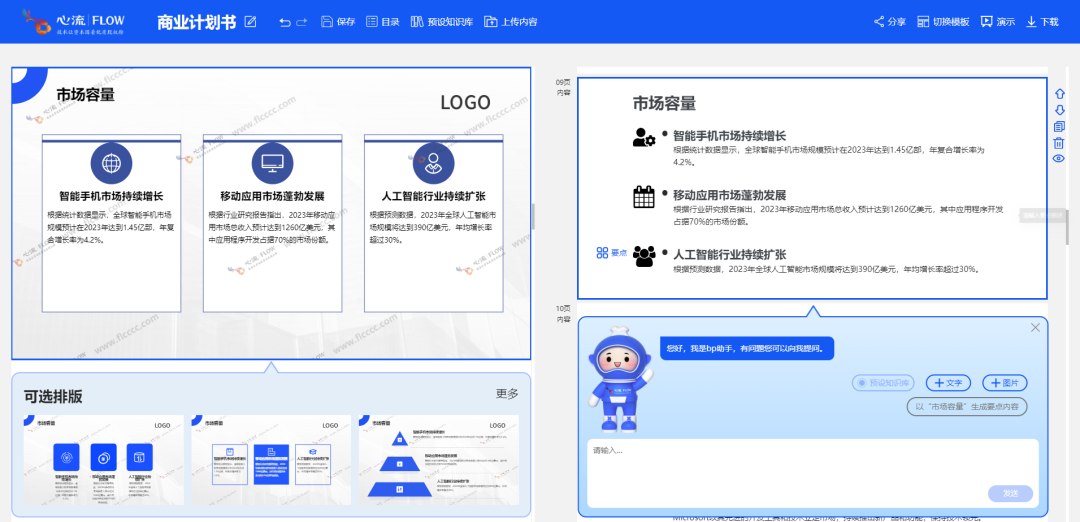
Task: Download the plan via 下载
Action: (1041, 22)
